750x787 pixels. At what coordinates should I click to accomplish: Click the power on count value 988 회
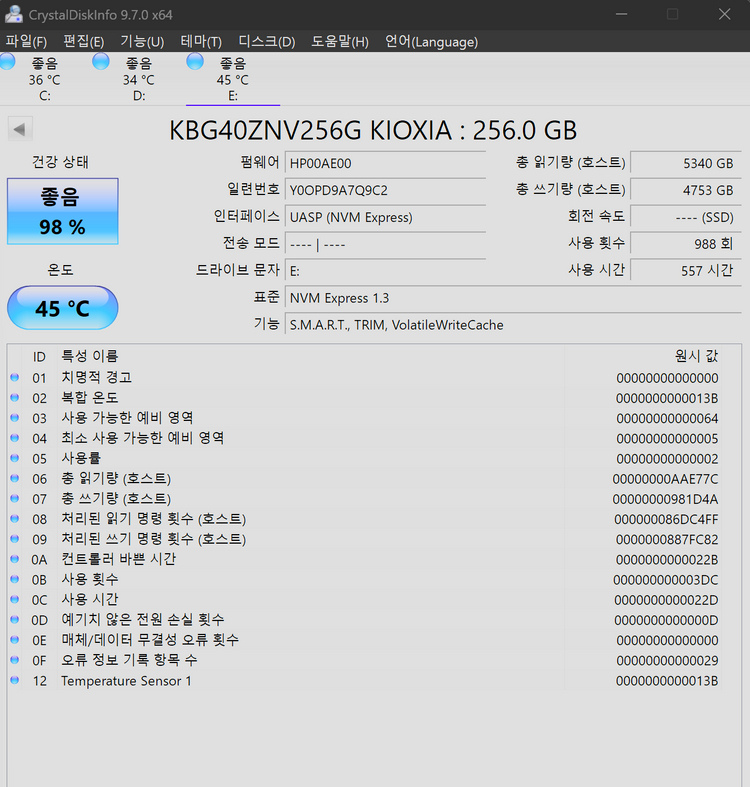pyautogui.click(x=686, y=244)
